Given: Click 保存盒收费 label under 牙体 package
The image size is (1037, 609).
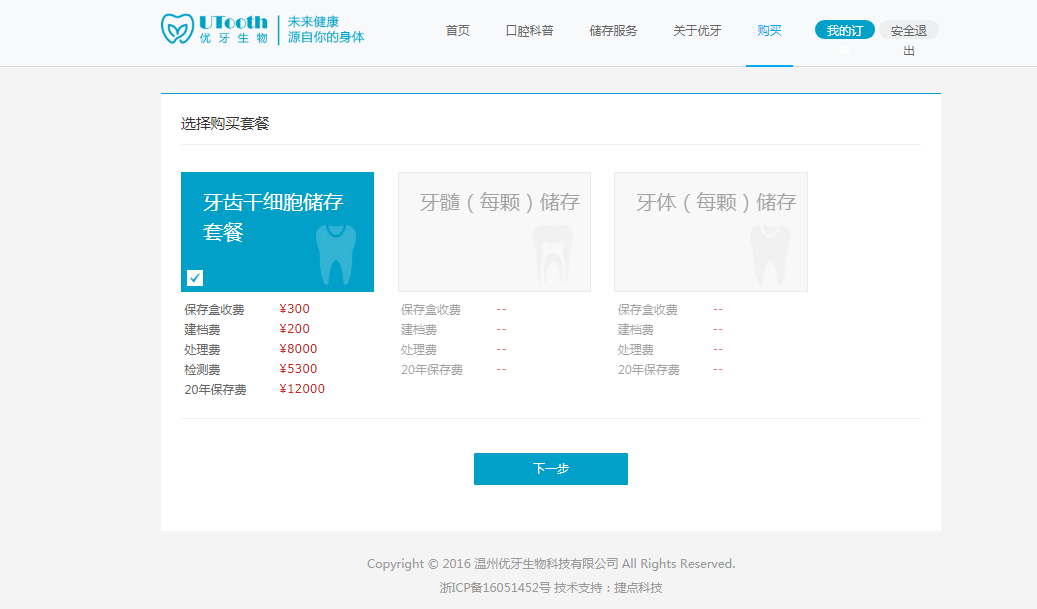Looking at the screenshot, I should (647, 309).
